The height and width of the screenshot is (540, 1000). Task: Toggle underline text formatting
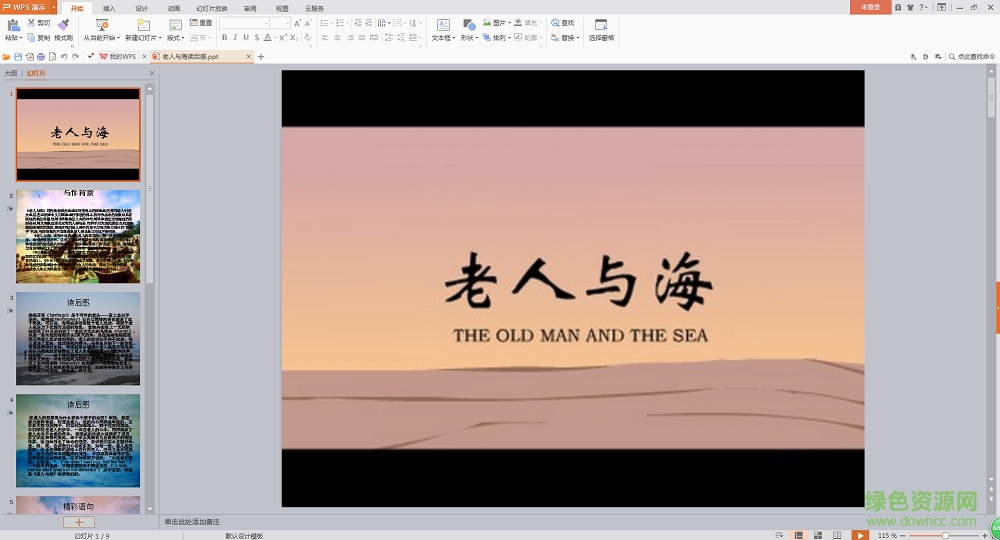[246, 37]
